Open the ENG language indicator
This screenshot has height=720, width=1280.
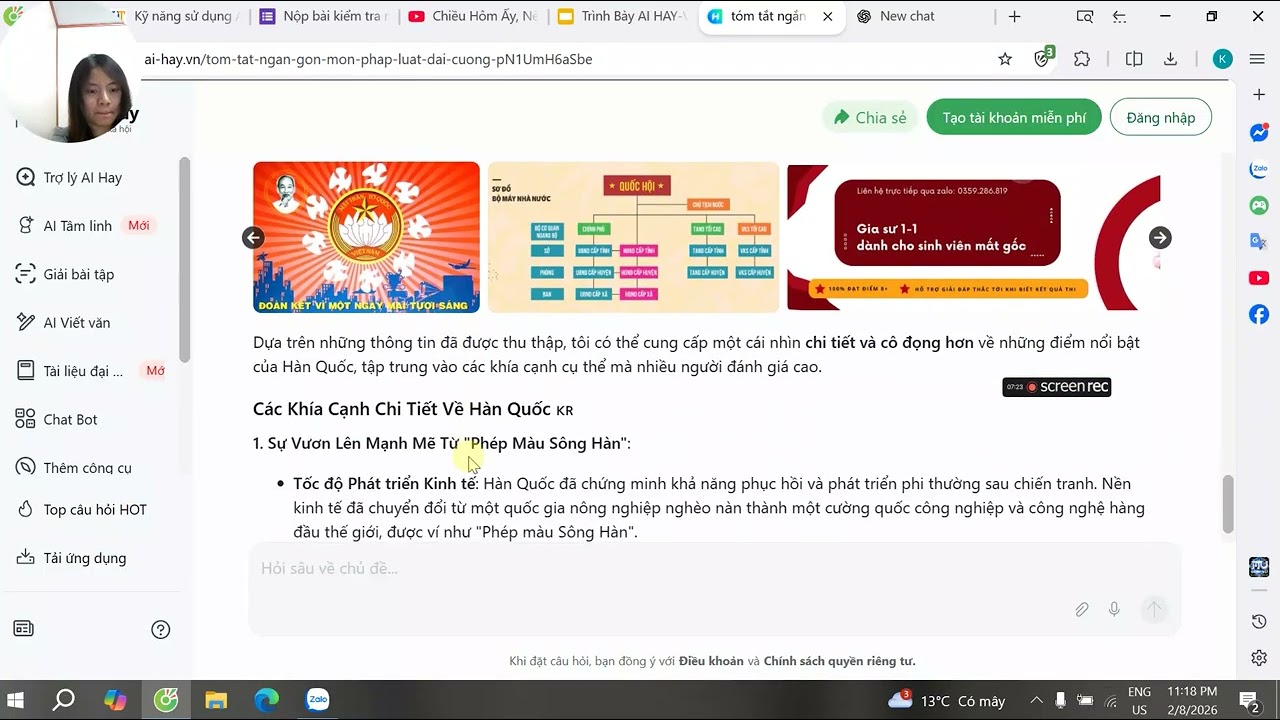click(1139, 700)
